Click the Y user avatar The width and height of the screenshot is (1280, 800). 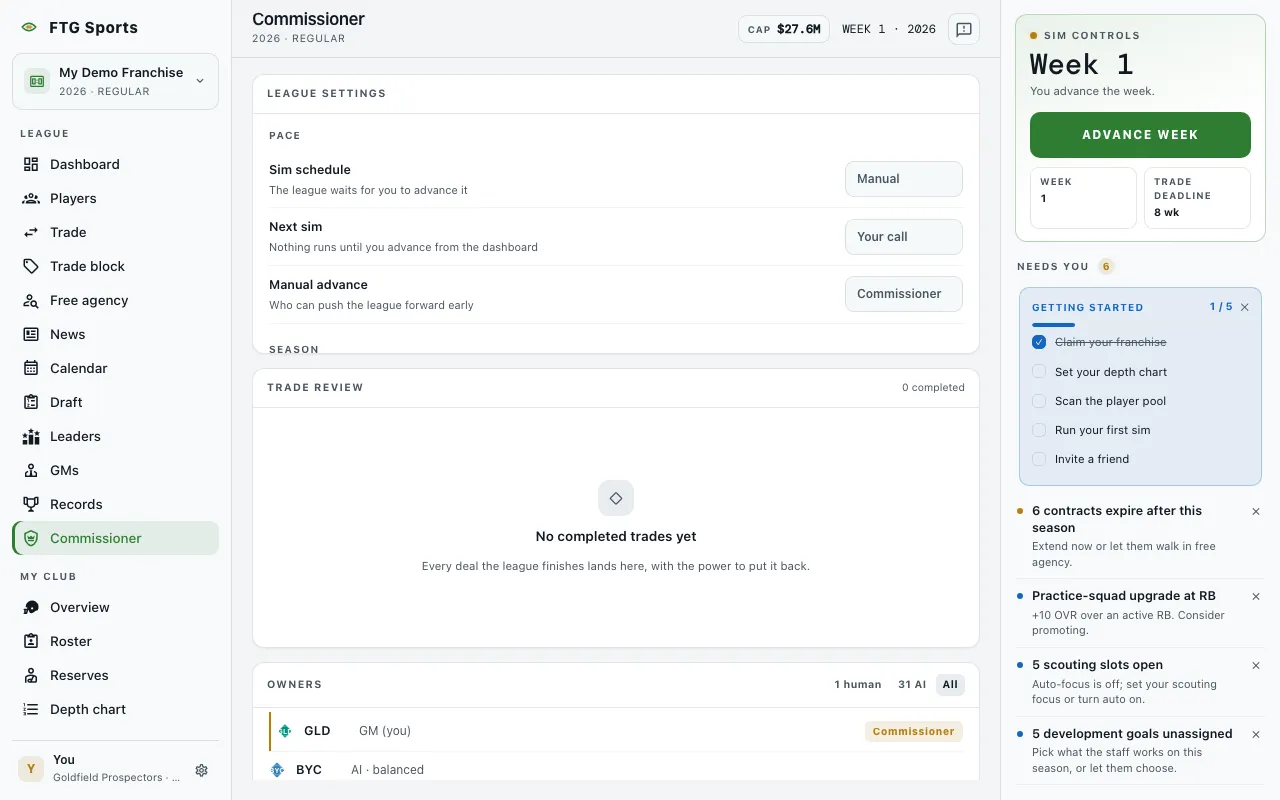point(31,768)
